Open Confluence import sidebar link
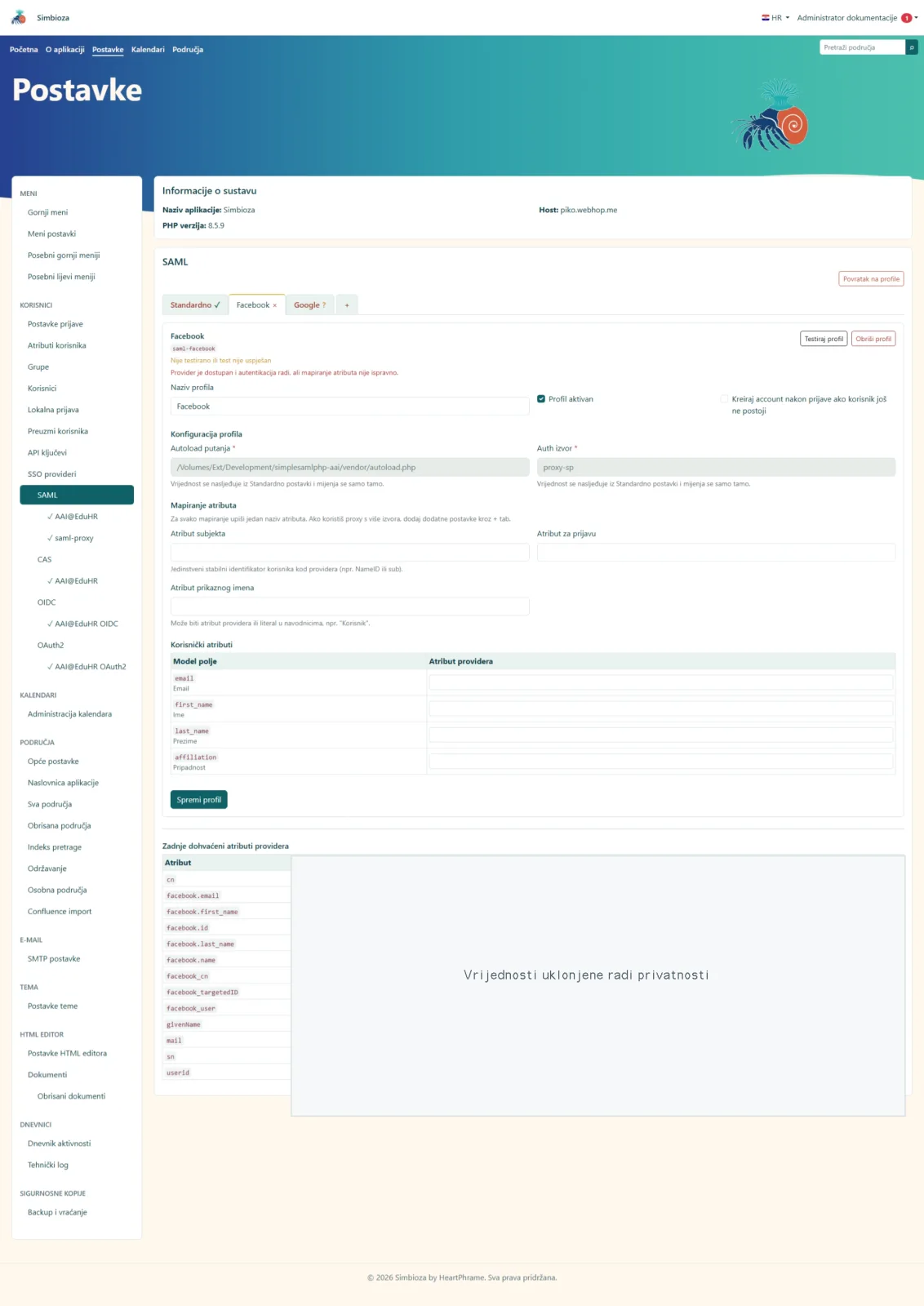Image resolution: width=924 pixels, height=1306 pixels. (60, 912)
